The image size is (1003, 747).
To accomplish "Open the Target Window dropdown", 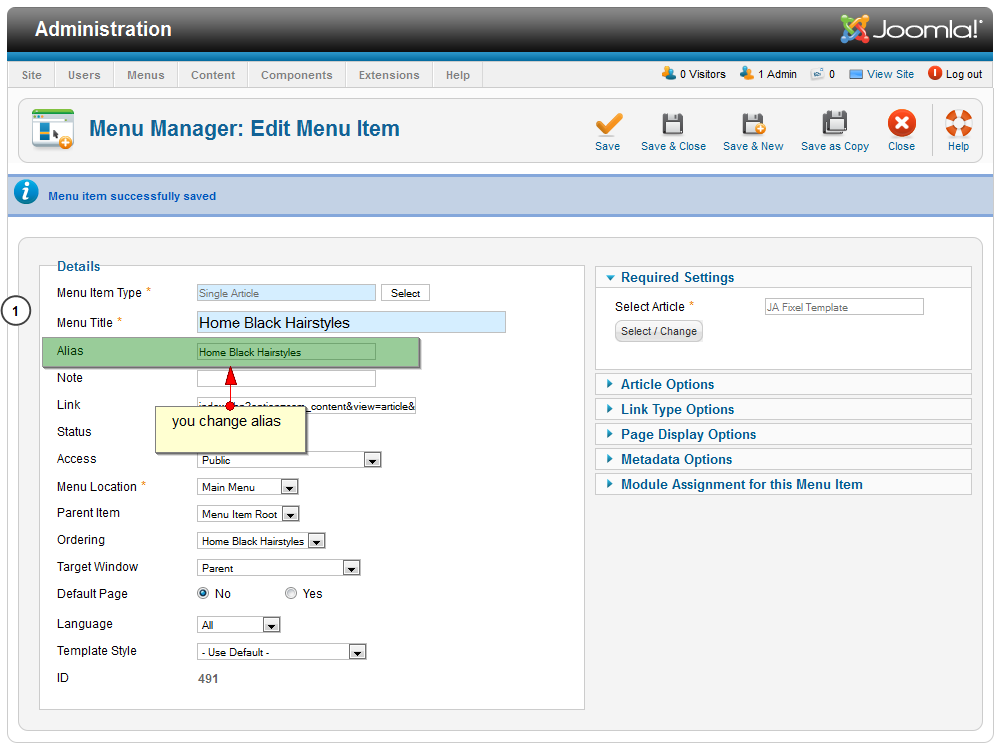I will pyautogui.click(x=279, y=568).
